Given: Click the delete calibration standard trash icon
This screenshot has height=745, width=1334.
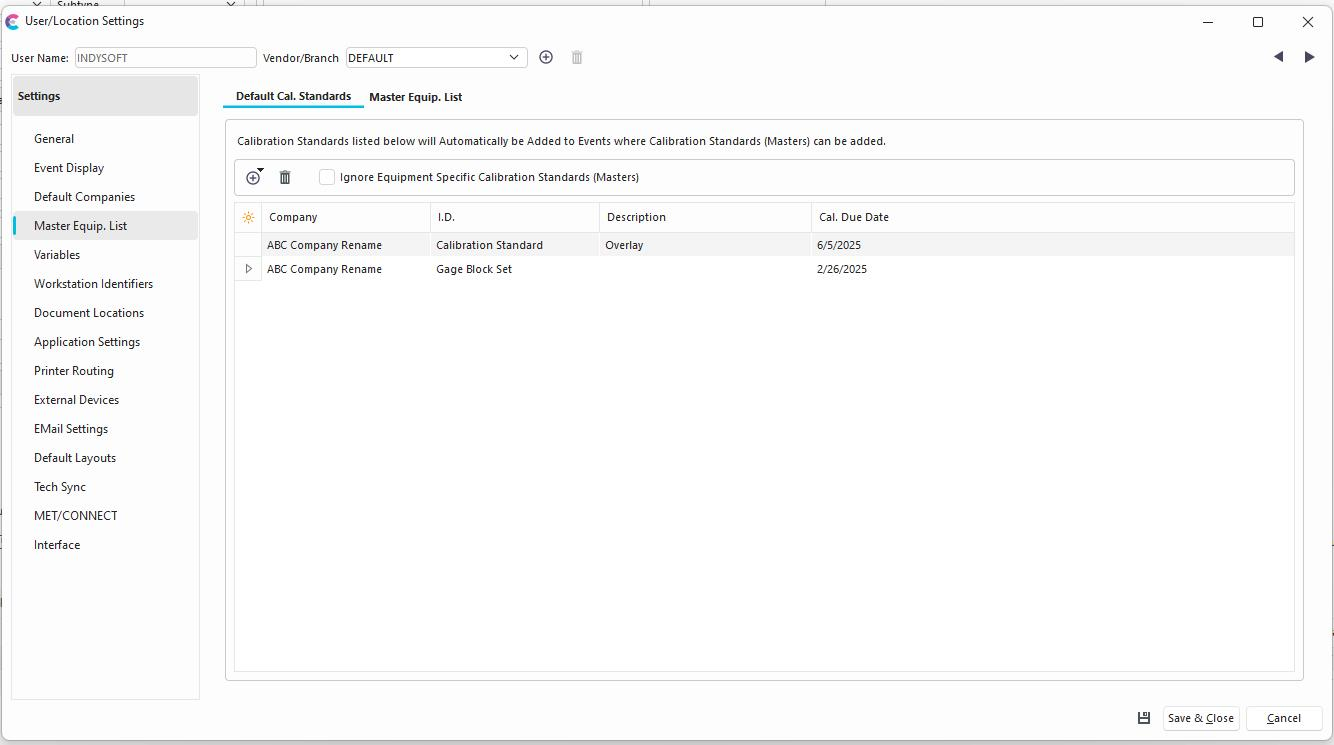Looking at the screenshot, I should click(x=285, y=178).
